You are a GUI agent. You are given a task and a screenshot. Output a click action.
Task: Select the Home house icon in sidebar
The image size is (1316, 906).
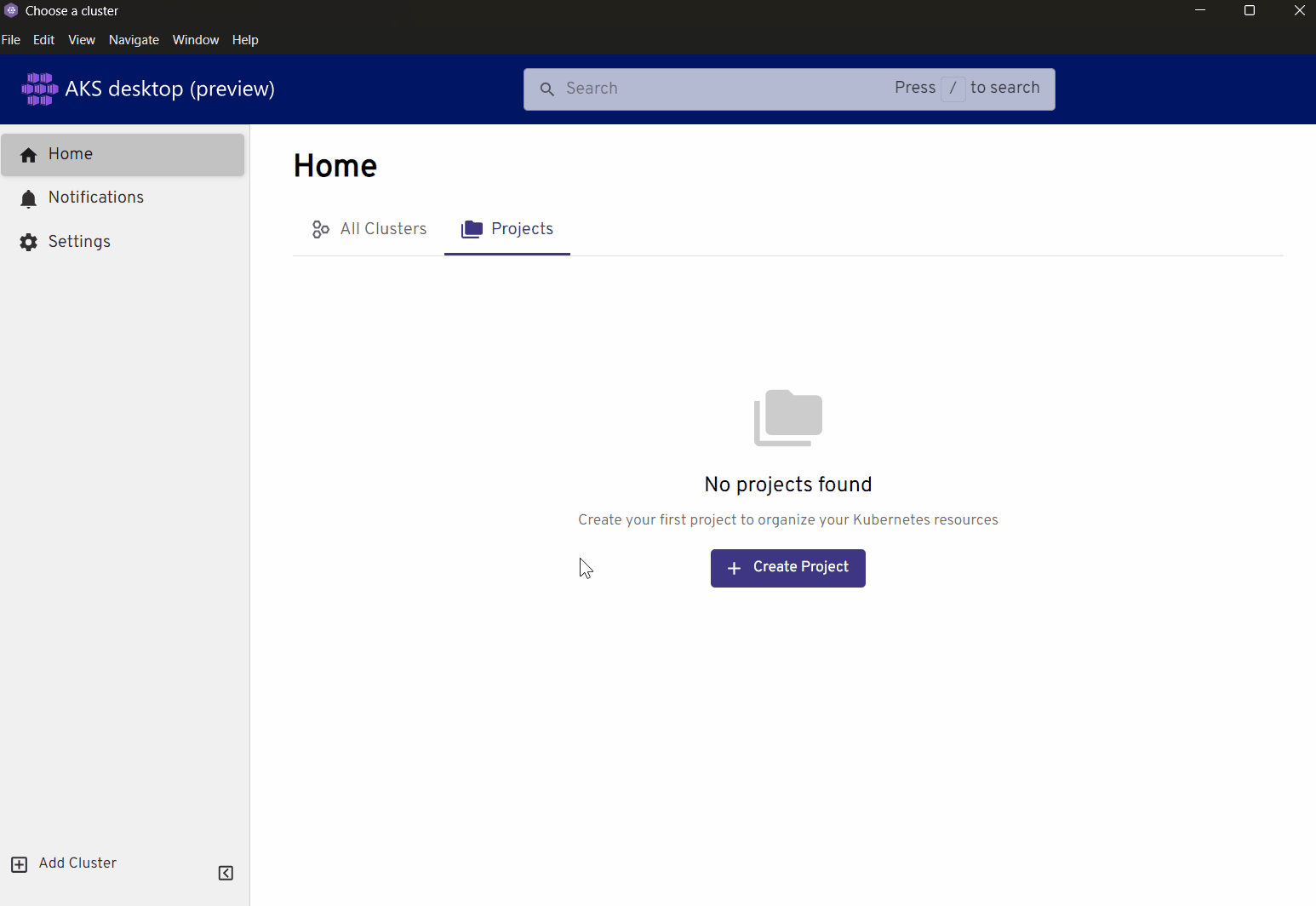(x=28, y=154)
